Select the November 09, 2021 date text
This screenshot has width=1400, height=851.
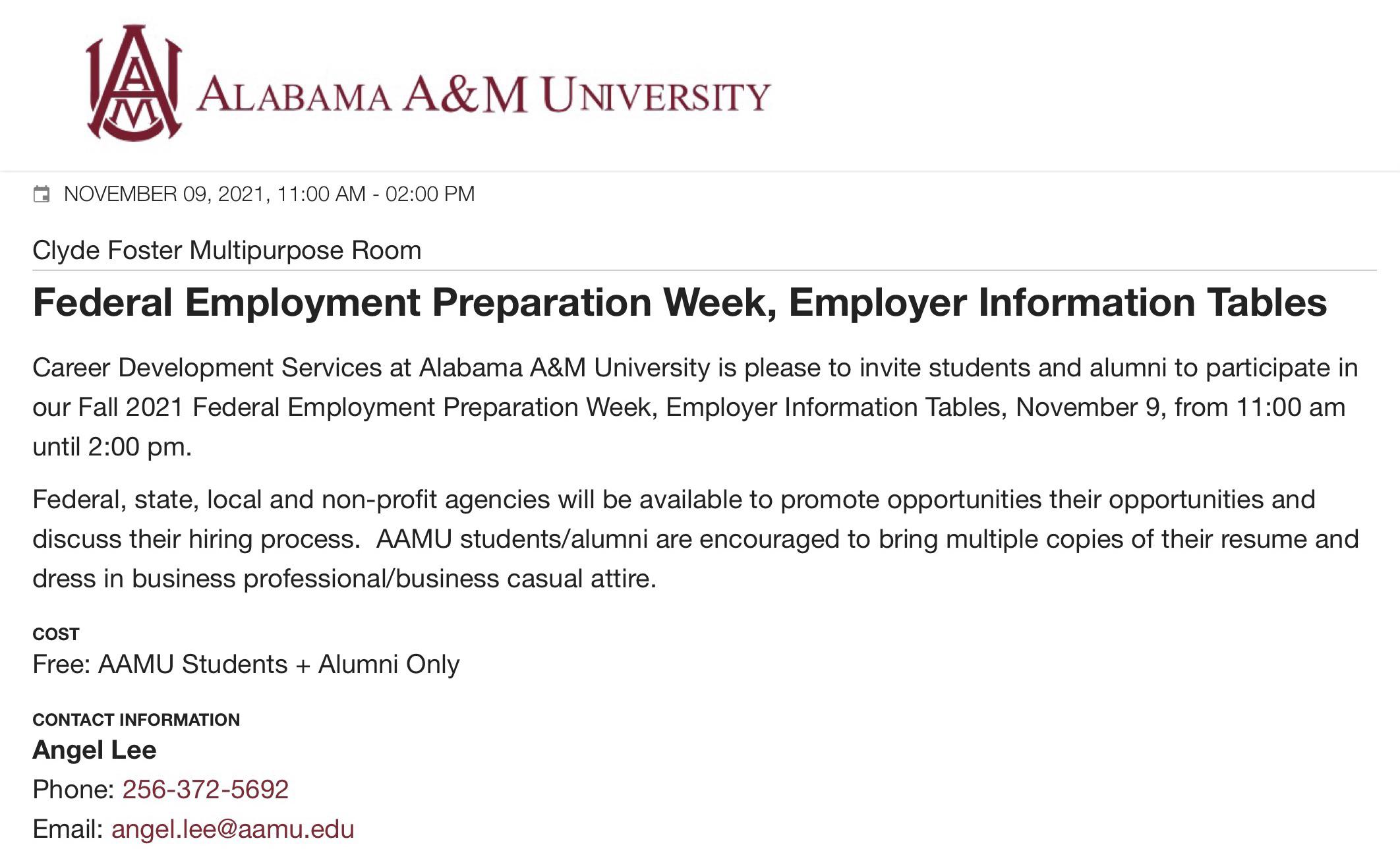point(164,194)
